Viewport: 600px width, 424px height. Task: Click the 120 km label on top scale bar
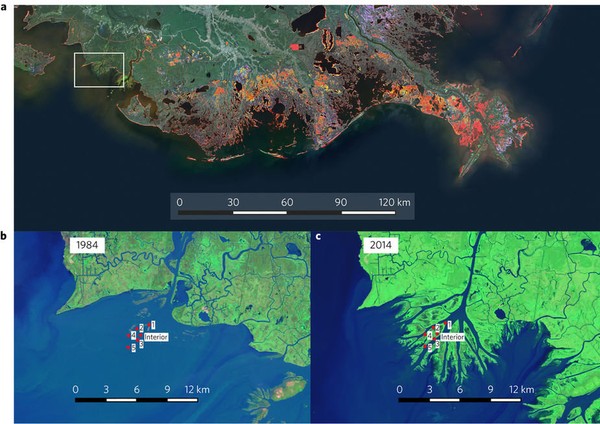393,202
